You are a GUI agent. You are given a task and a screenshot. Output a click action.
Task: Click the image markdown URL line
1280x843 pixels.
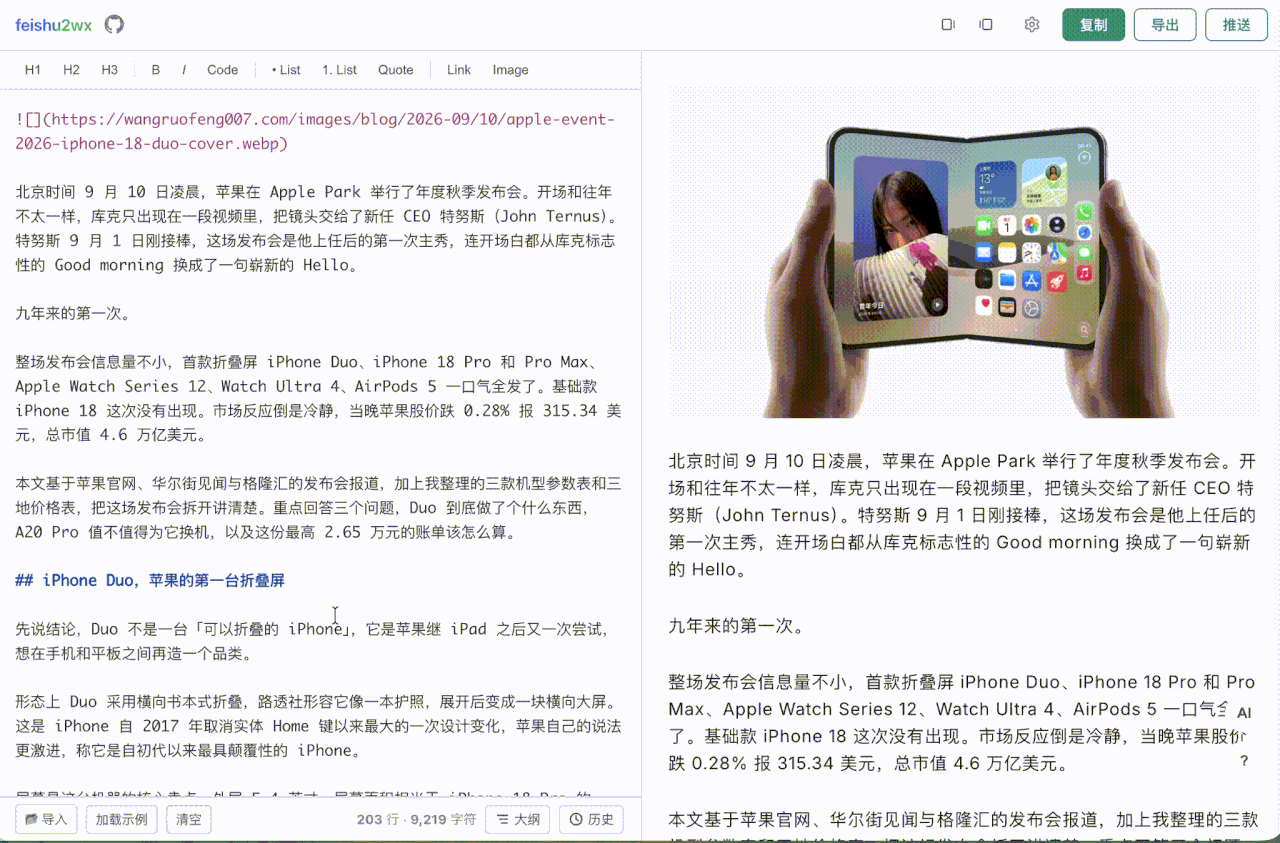click(x=315, y=131)
